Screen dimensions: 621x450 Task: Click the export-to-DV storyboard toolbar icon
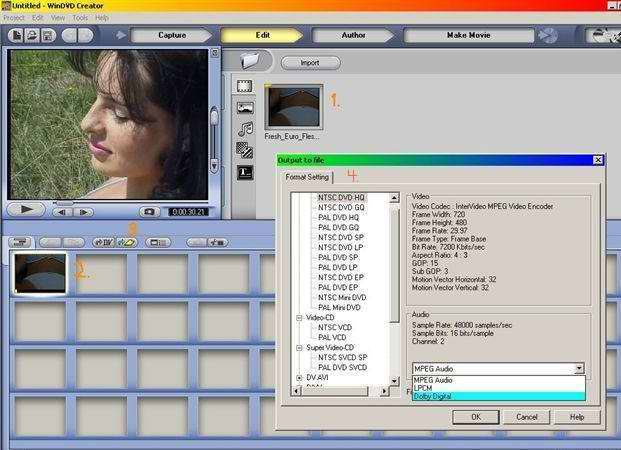104,242
